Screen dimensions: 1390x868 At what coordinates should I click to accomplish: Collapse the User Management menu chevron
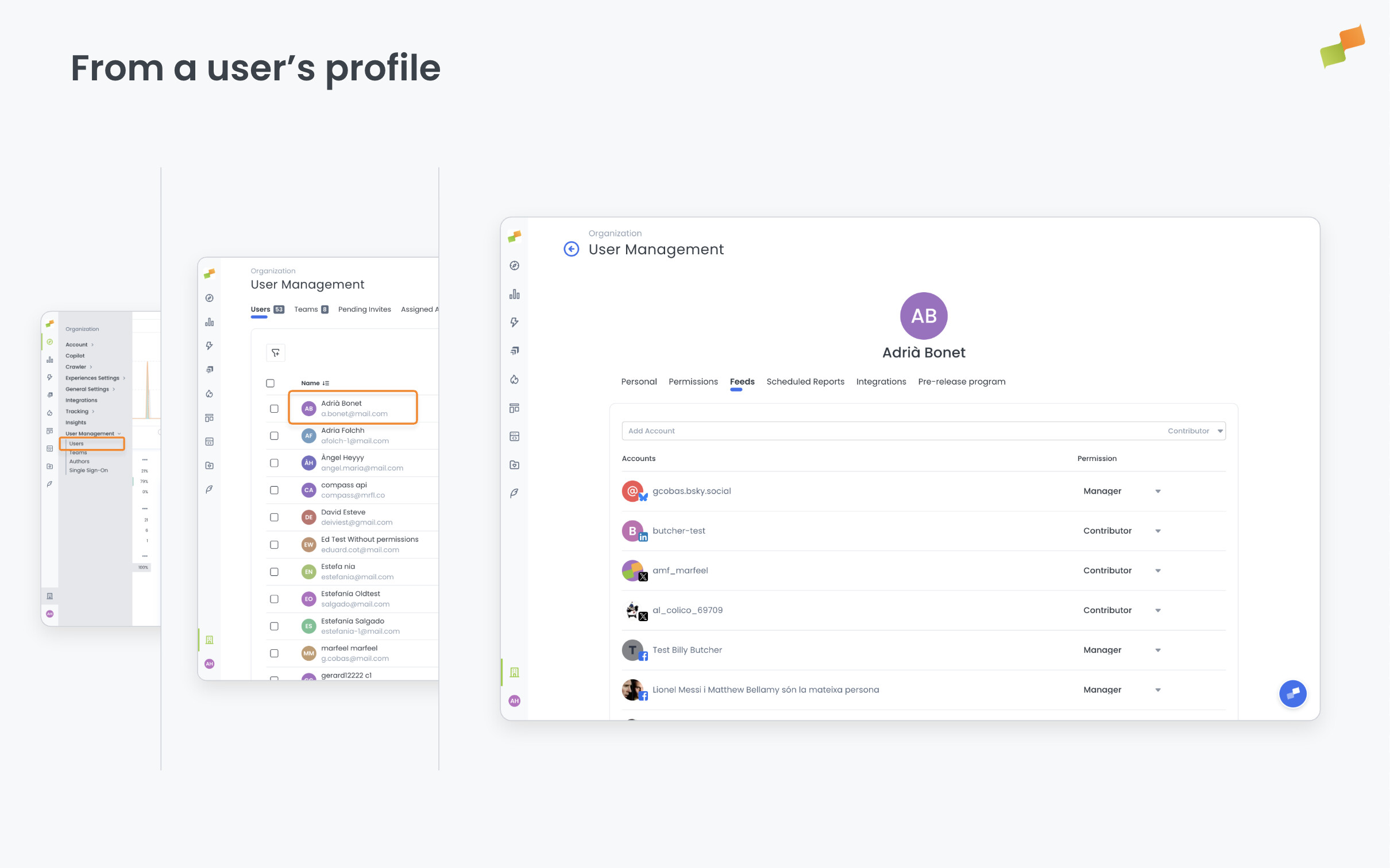tap(119, 433)
